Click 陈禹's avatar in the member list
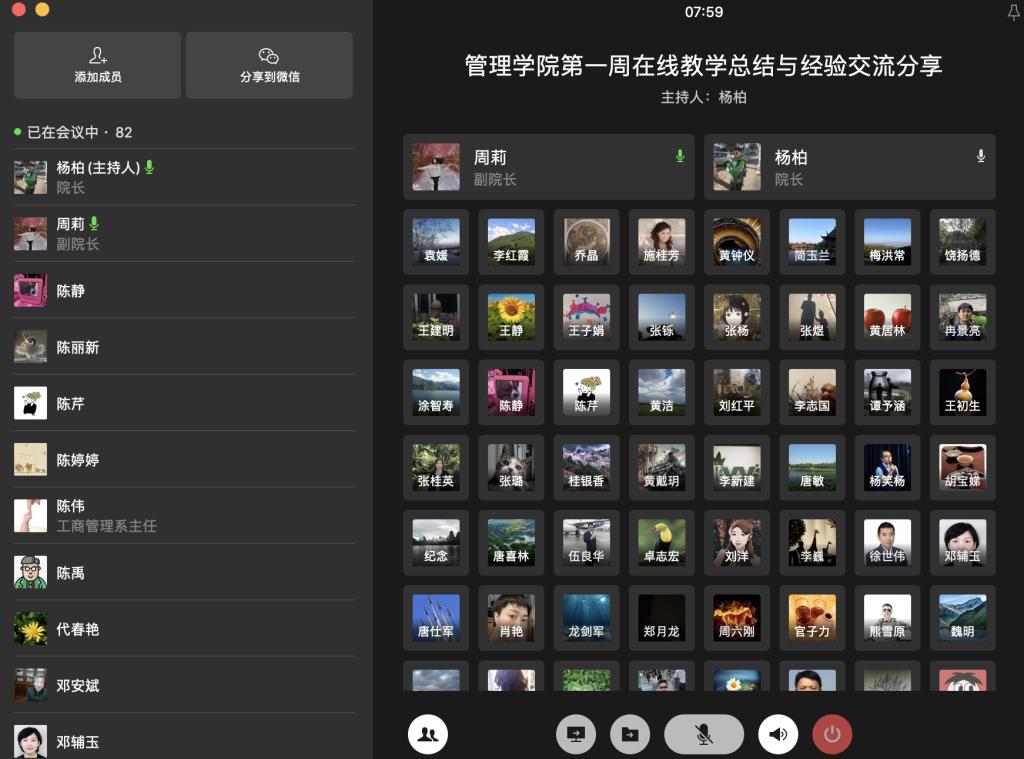Viewport: 1024px width, 759px height. pos(30,572)
